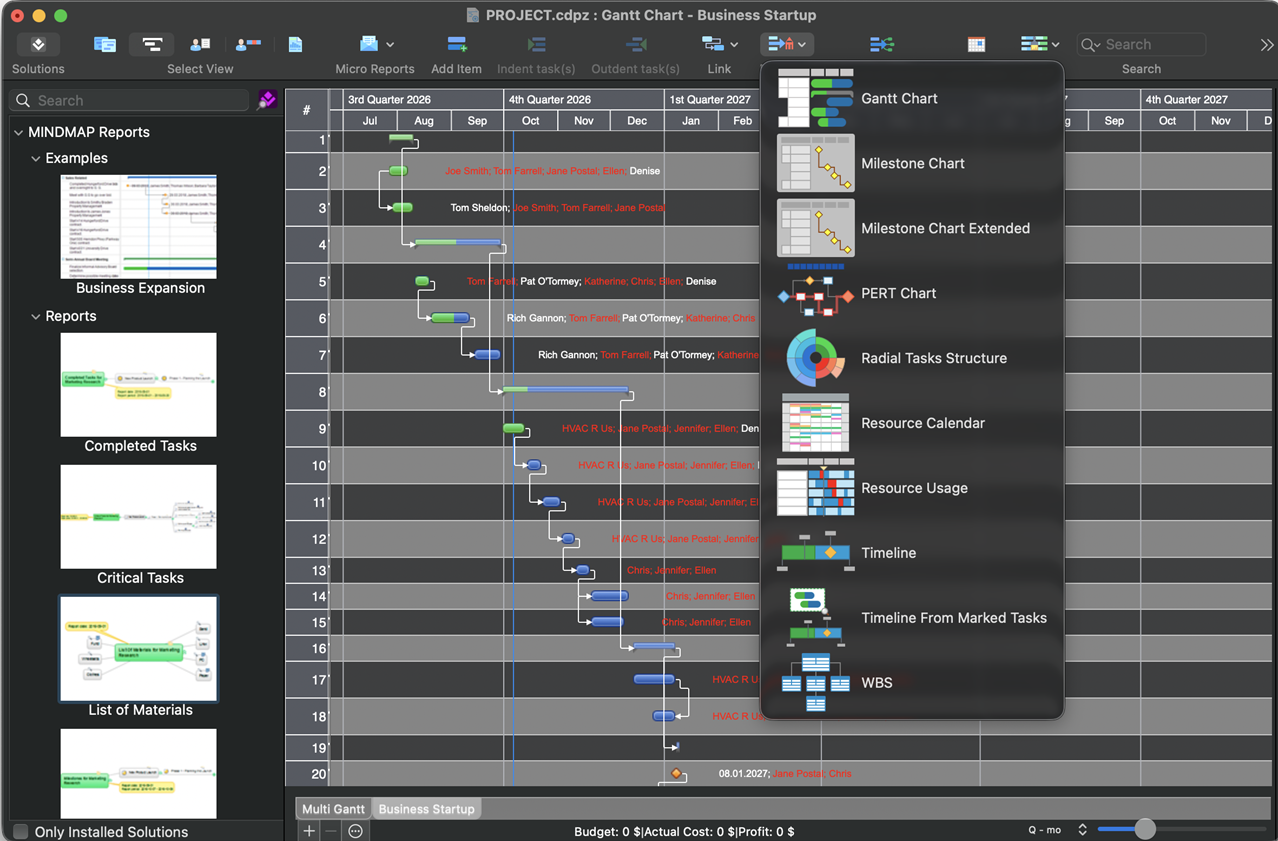Switch to the Gantt chart view icon
This screenshot has width=1278, height=841.
152,44
